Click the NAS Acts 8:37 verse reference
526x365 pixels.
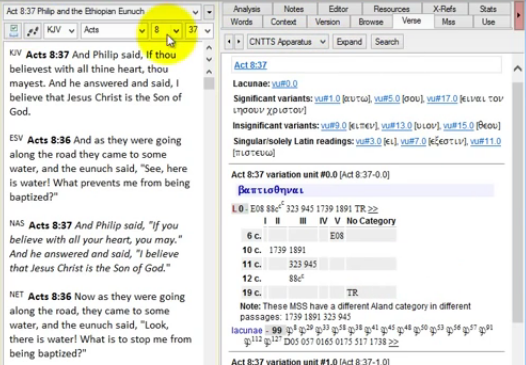[x=50, y=225]
